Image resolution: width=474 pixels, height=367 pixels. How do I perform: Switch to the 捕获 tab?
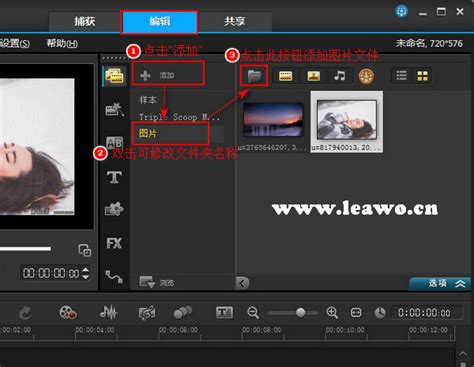[84, 22]
